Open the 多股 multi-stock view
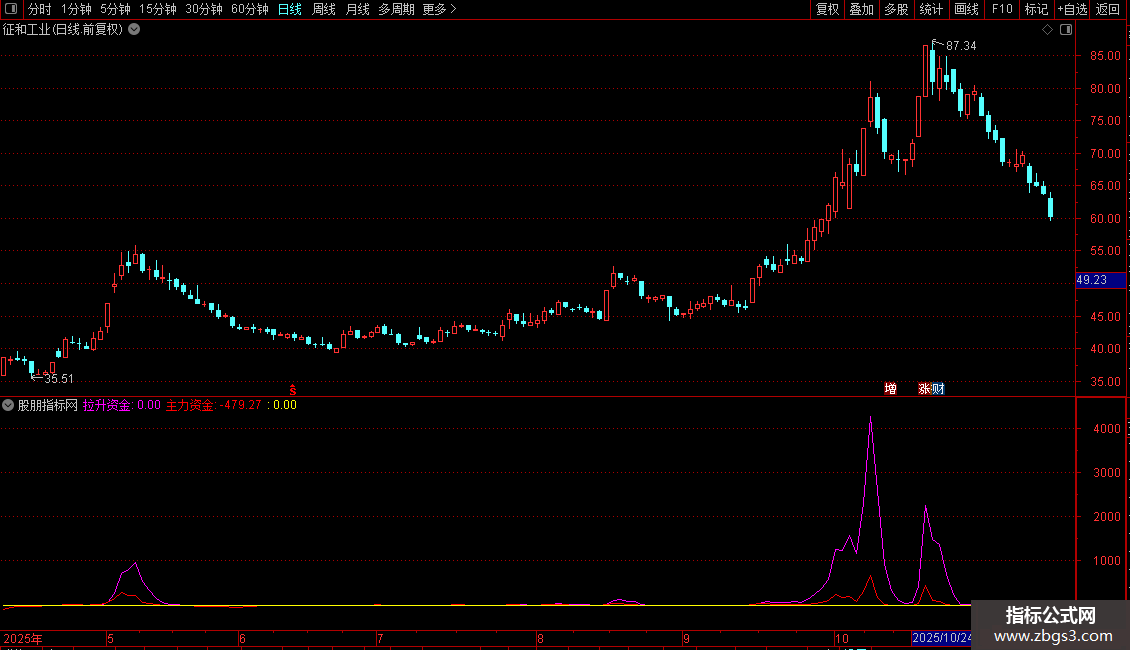Image resolution: width=1130 pixels, height=650 pixels. click(896, 9)
